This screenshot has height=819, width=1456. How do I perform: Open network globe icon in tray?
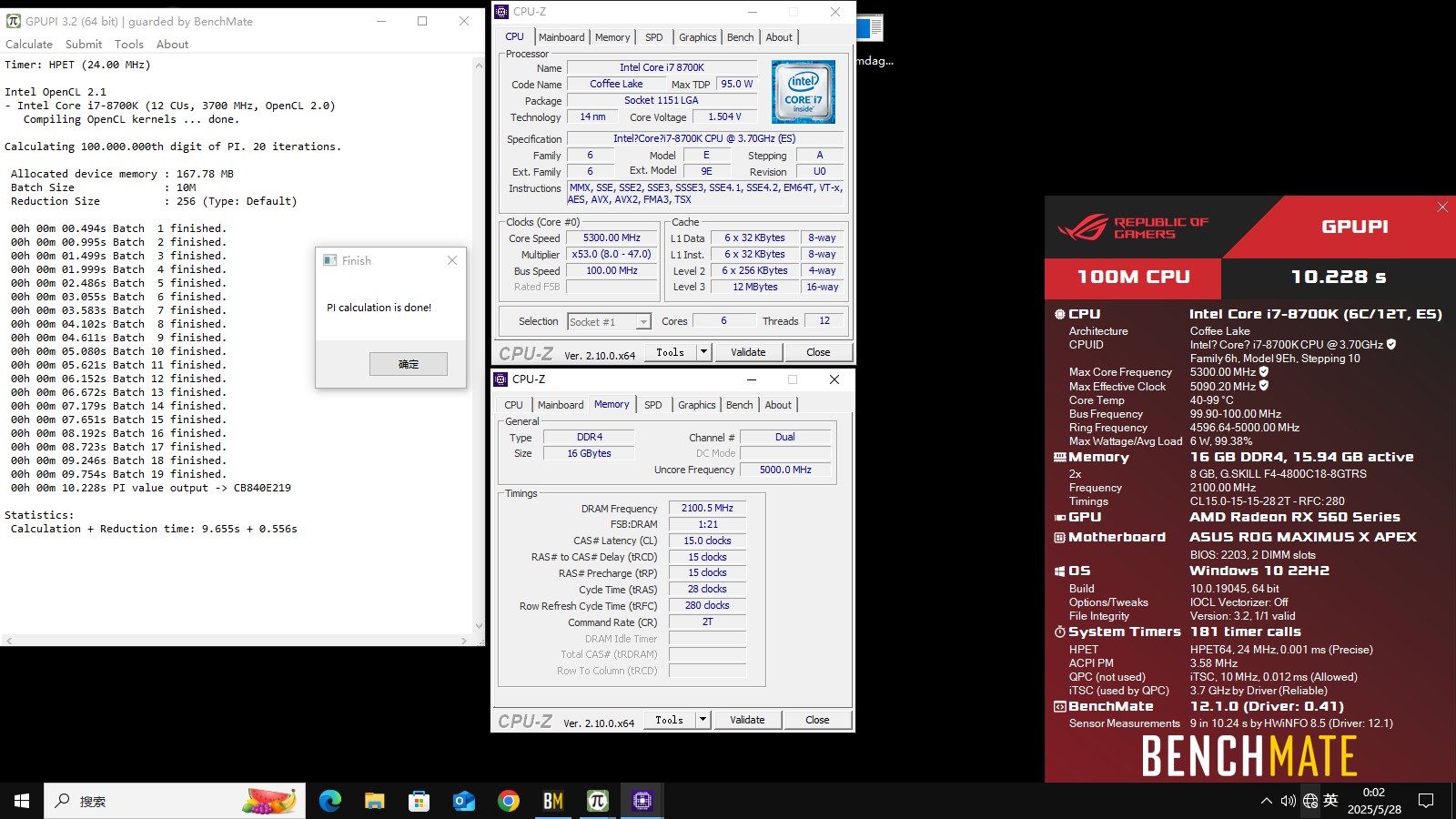tap(1310, 801)
